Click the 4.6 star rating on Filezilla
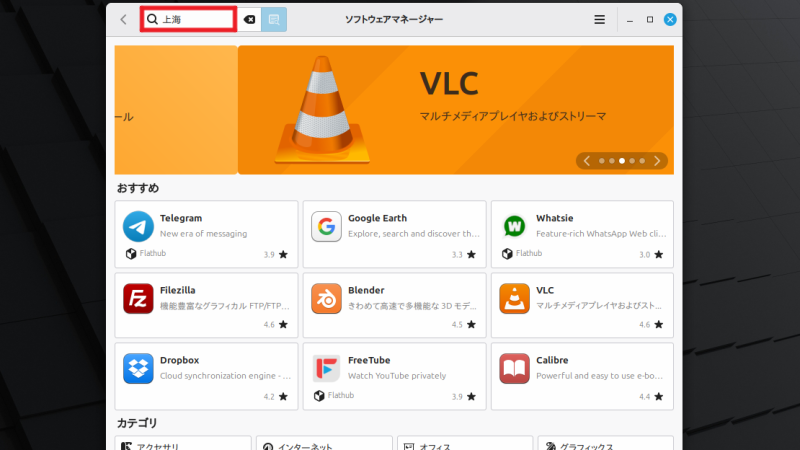Screen dimensions: 800x450 276,324
